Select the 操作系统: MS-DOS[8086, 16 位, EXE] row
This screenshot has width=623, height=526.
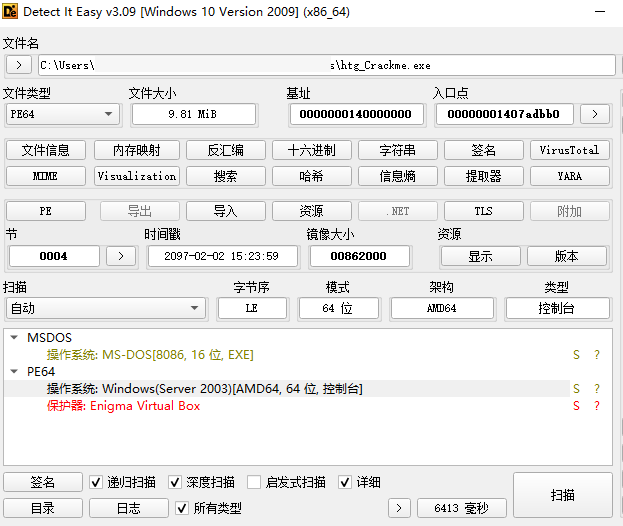point(150,354)
